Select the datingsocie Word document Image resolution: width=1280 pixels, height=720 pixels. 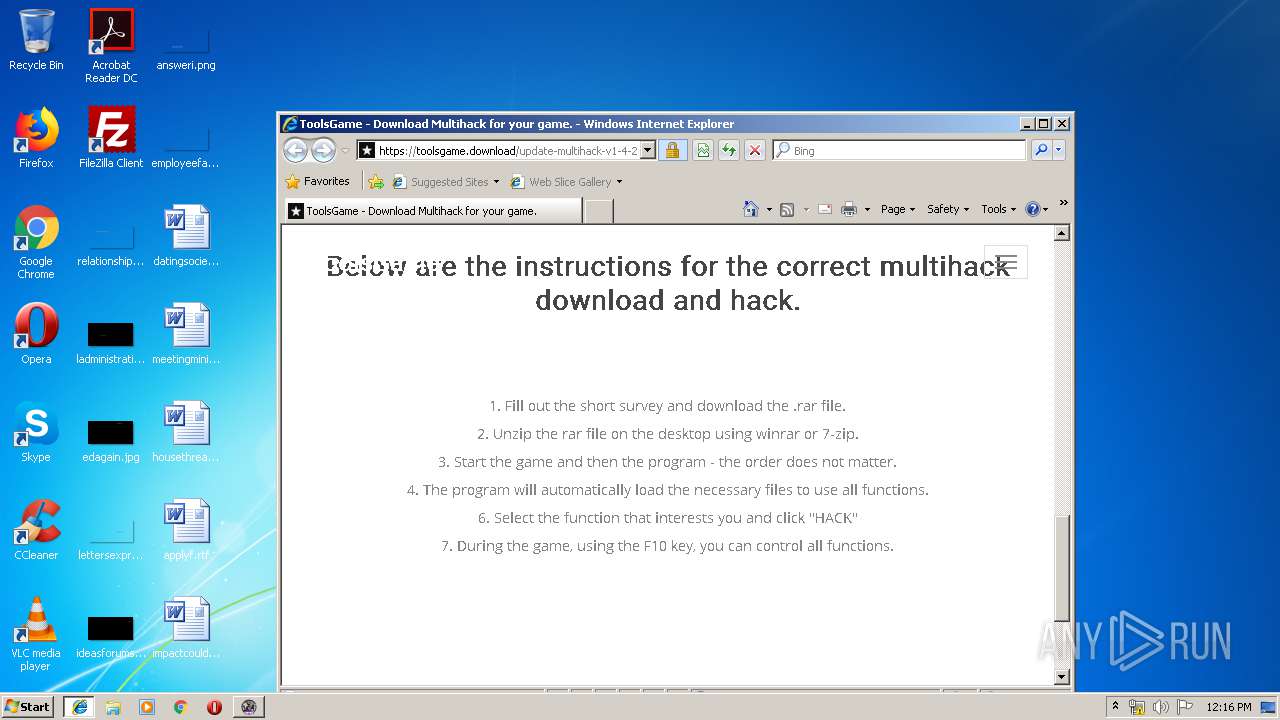tap(186, 236)
